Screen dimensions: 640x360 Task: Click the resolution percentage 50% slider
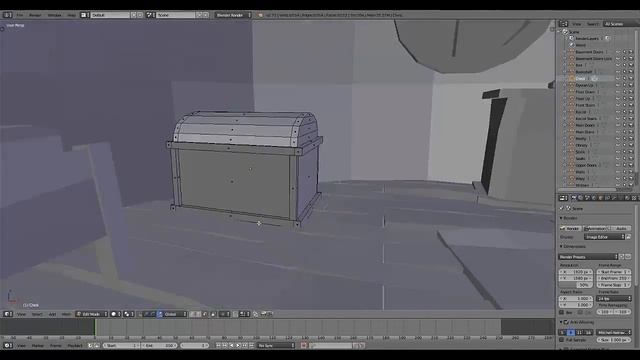(576, 285)
